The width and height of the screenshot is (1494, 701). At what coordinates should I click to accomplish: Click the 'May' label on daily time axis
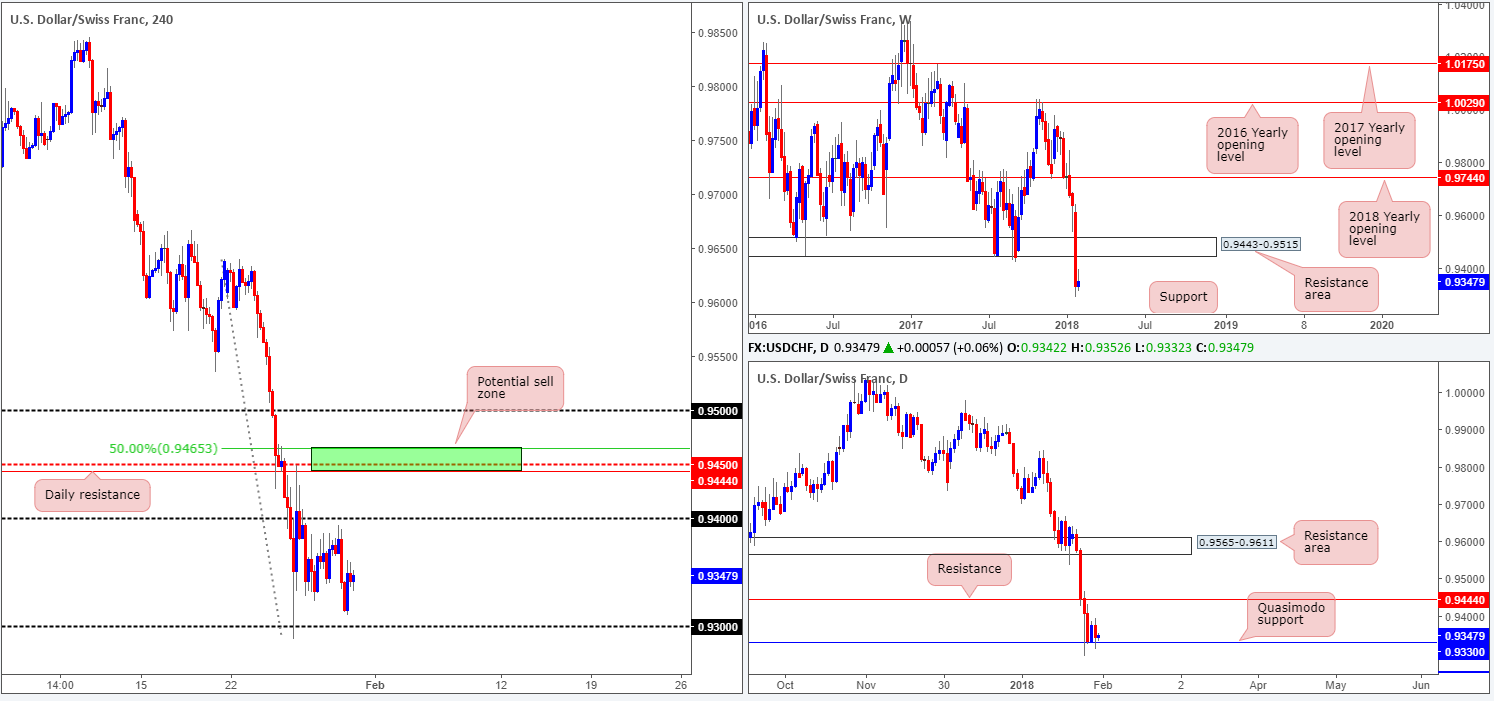1336,685
